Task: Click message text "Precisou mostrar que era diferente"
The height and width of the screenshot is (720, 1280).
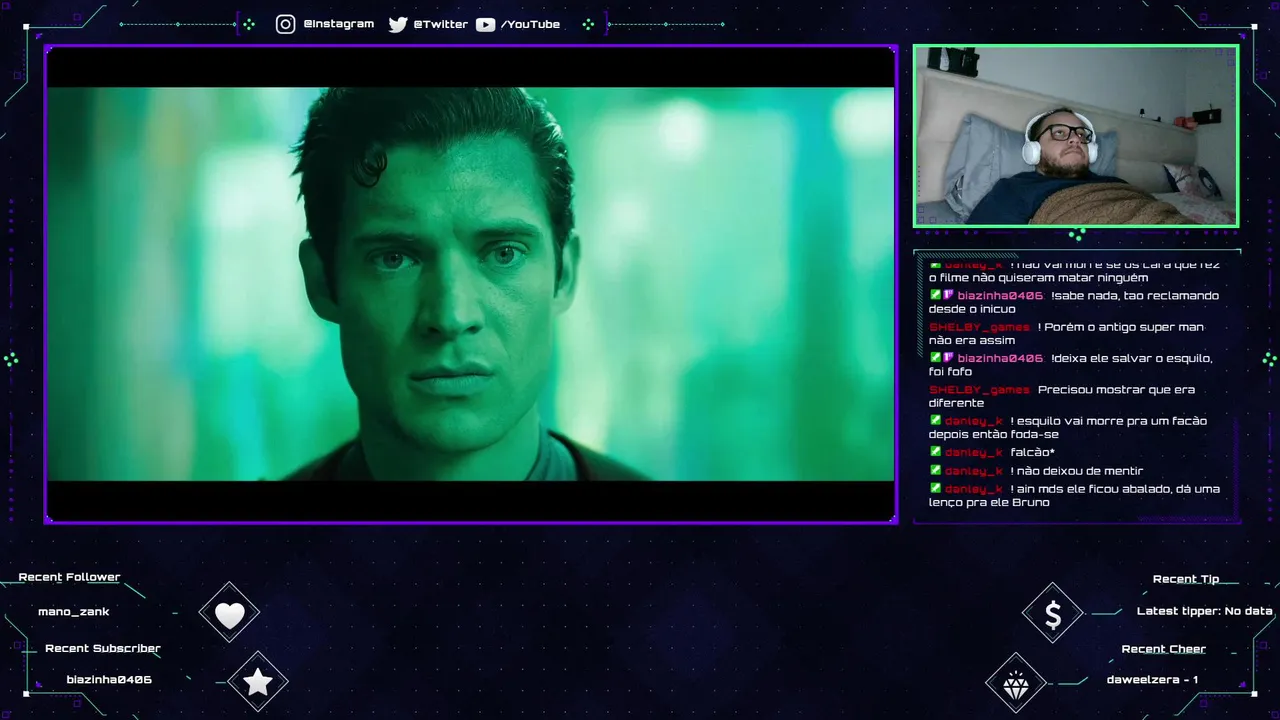Action: [1062, 396]
